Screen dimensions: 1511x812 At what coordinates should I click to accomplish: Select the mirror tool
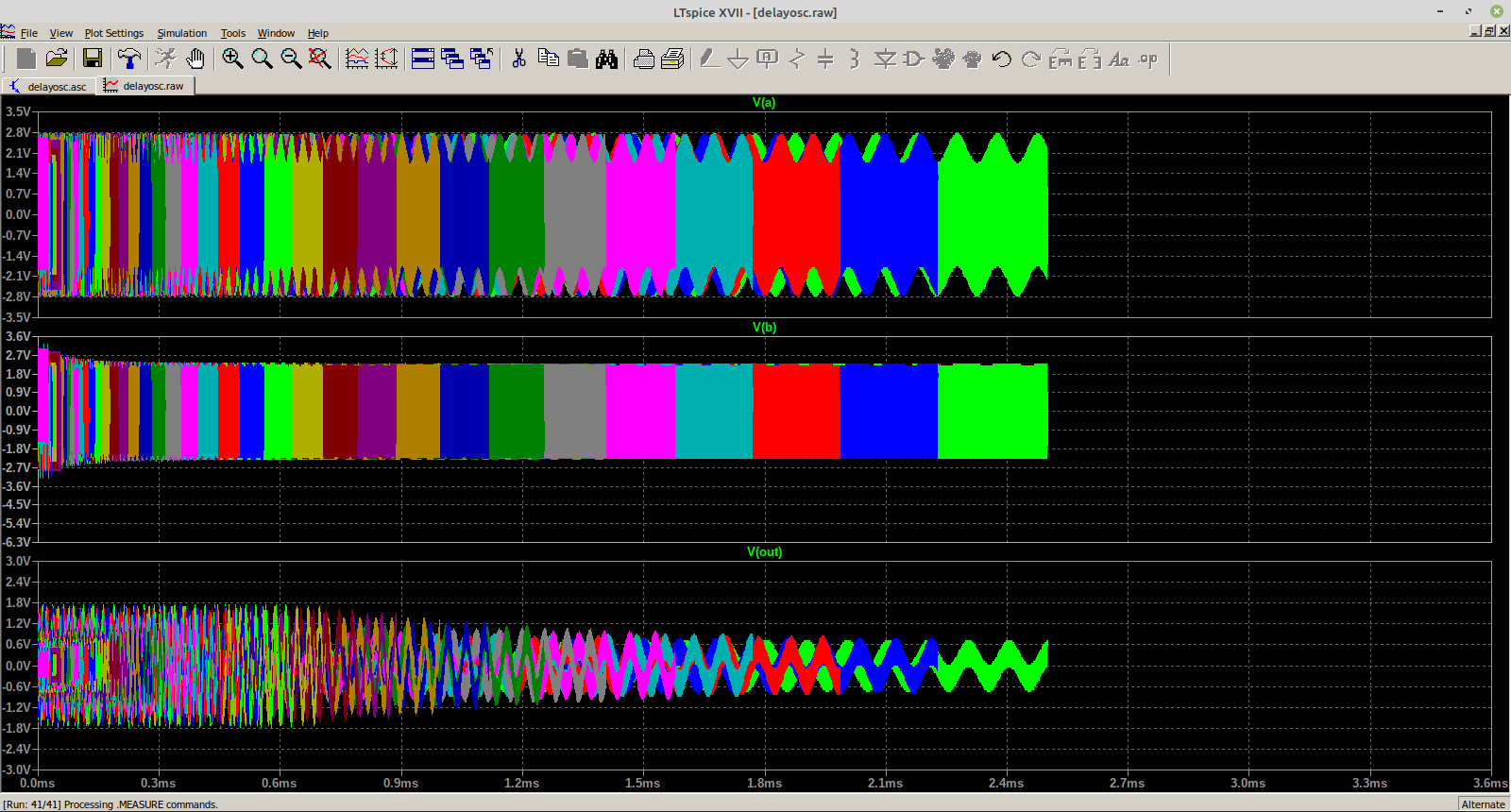(1090, 59)
